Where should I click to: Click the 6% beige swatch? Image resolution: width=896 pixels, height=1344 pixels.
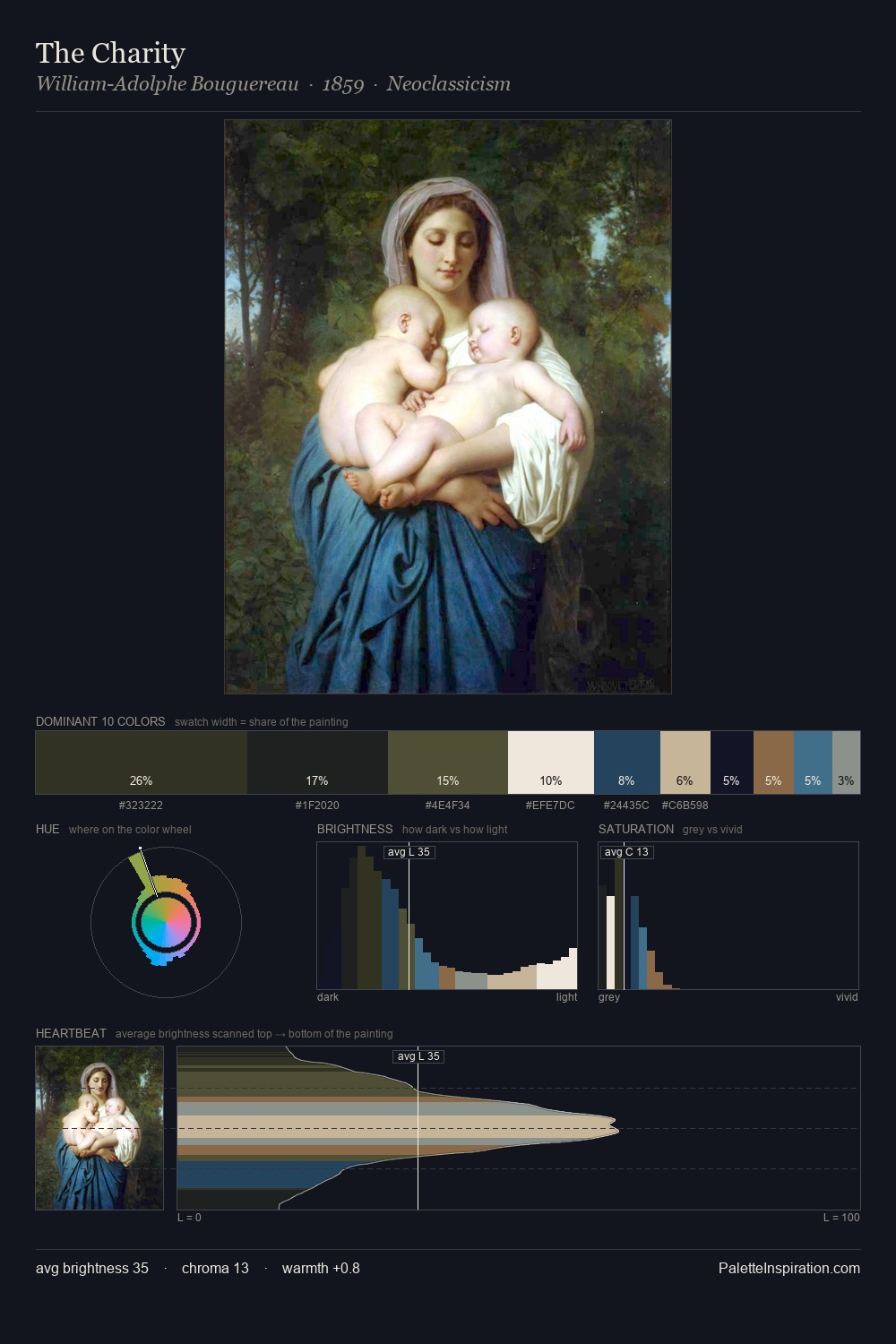(x=685, y=762)
